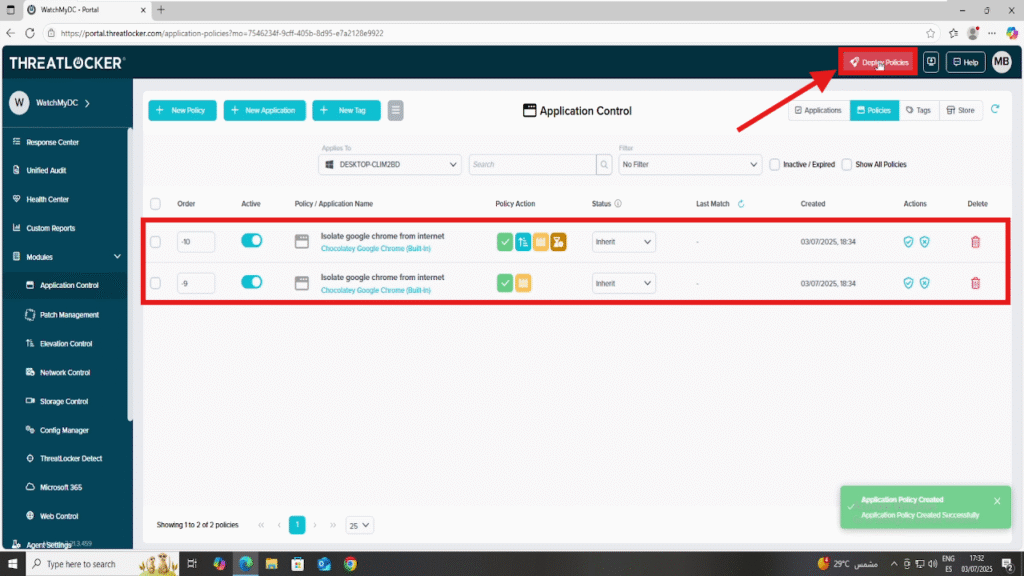Open Network Control module

[65, 372]
